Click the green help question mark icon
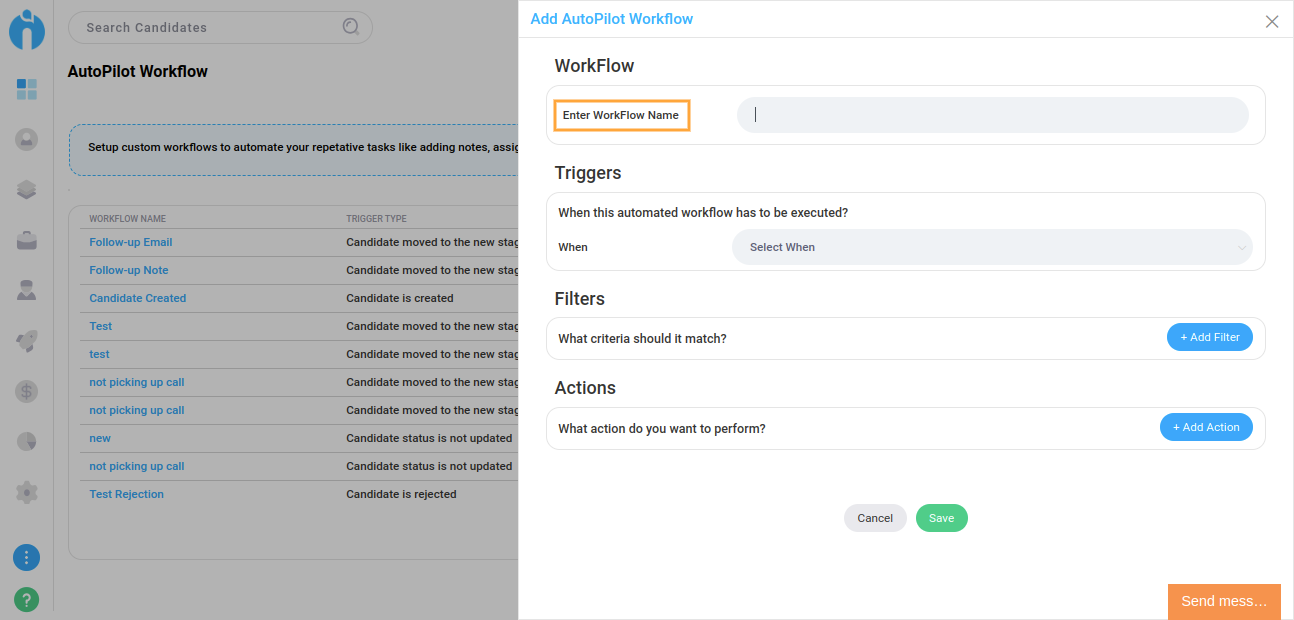Viewport: 1294px width, 620px height. pos(27,600)
